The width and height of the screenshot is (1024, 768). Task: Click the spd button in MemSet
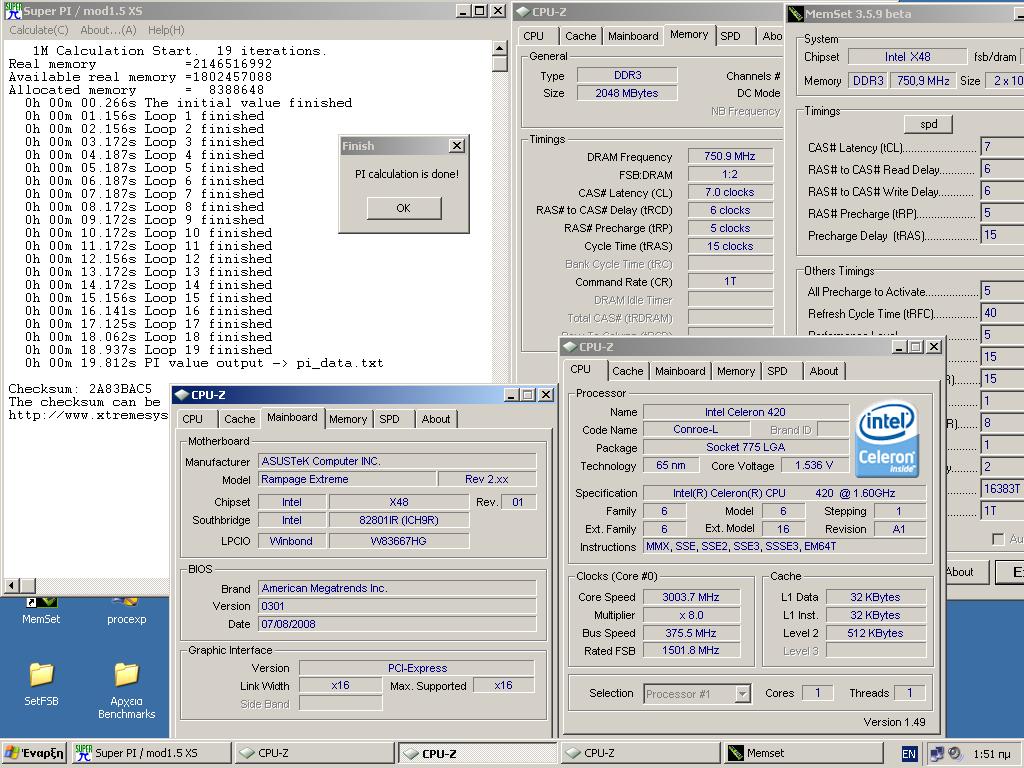click(928, 124)
